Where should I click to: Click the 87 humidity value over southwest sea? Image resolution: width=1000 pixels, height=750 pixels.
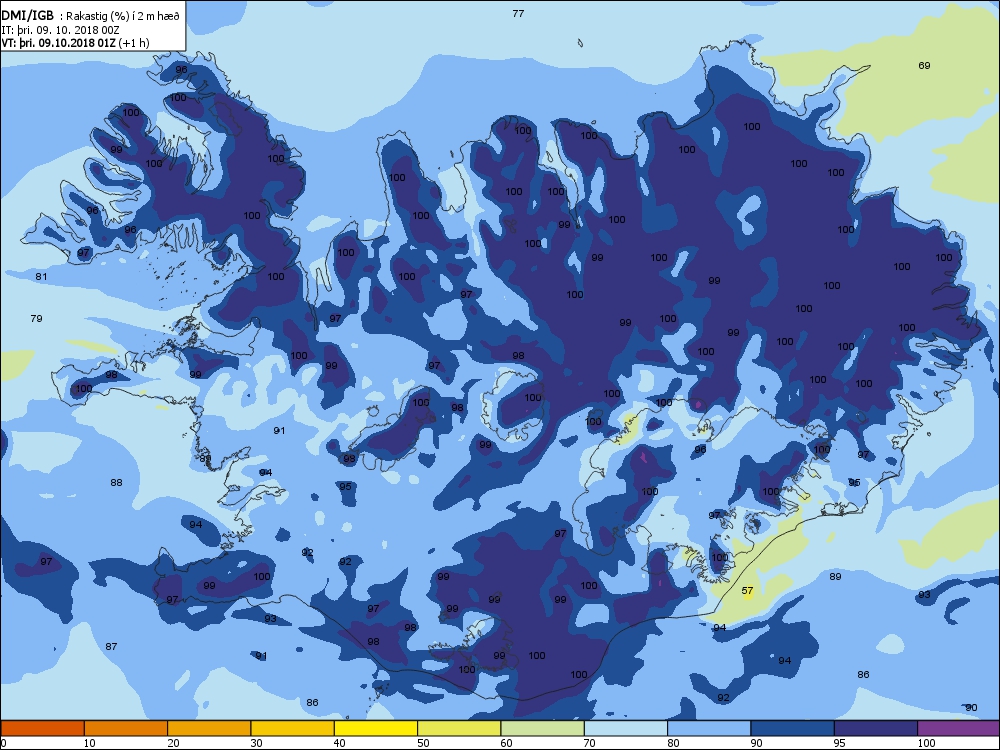pyautogui.click(x=111, y=646)
